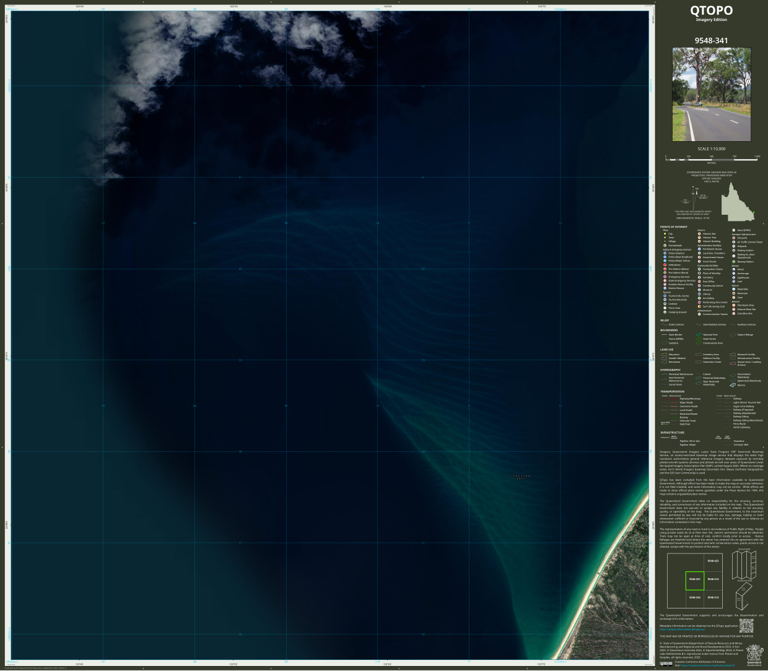Click the Homestead legend icon
768x671 pixels.
(x=665, y=245)
